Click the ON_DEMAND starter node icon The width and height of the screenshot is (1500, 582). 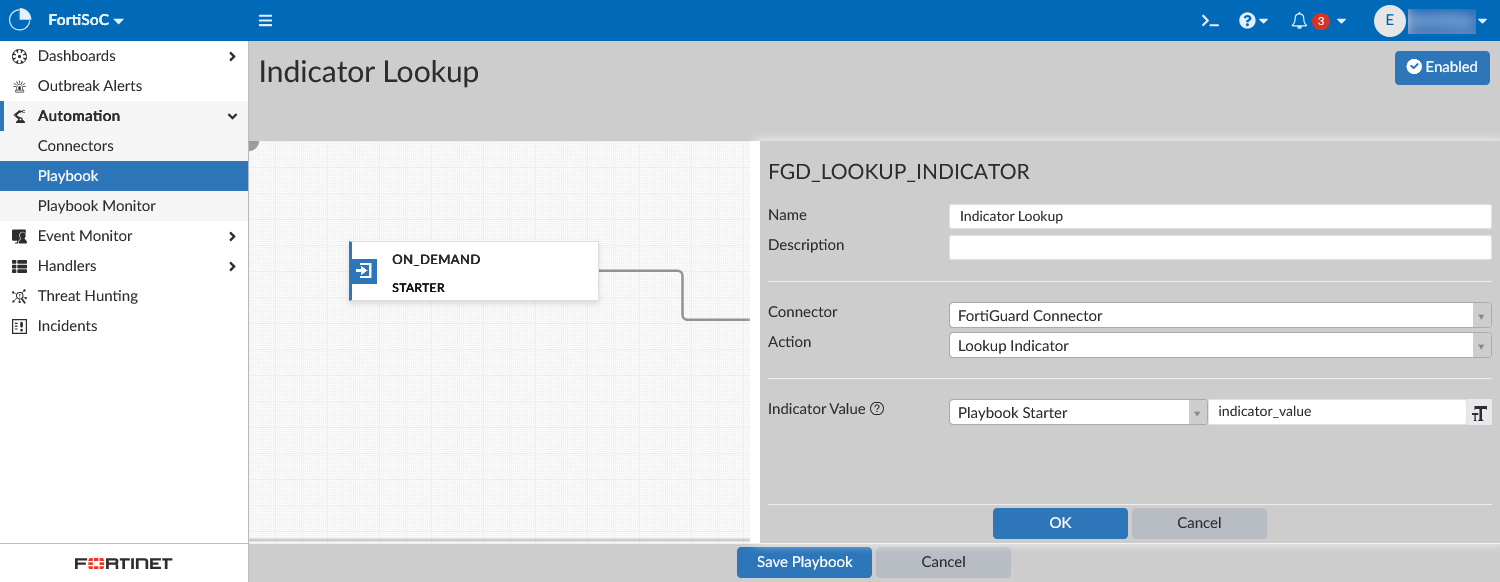click(x=364, y=271)
